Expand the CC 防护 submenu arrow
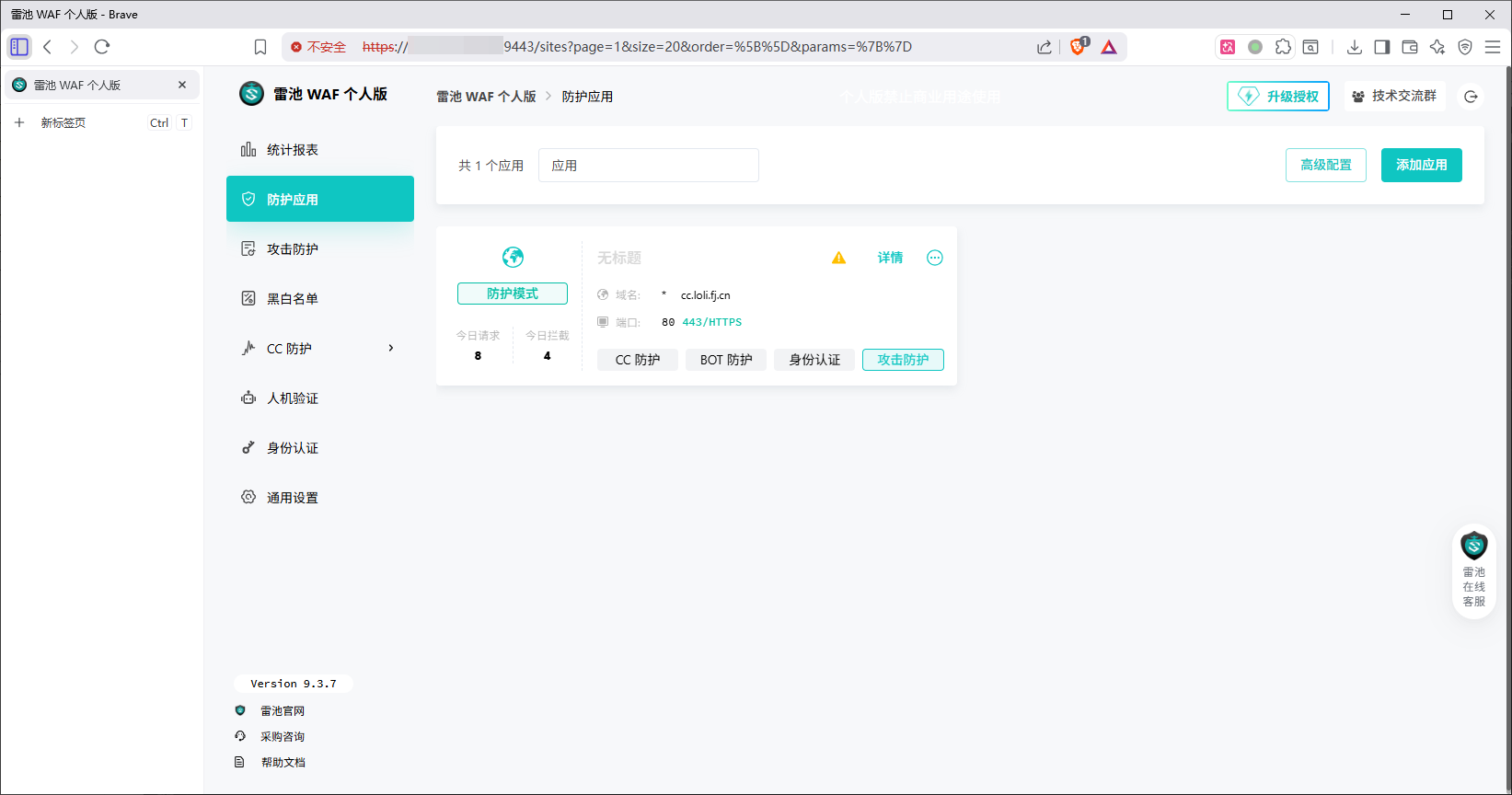This screenshot has width=1512, height=795. tap(391, 348)
